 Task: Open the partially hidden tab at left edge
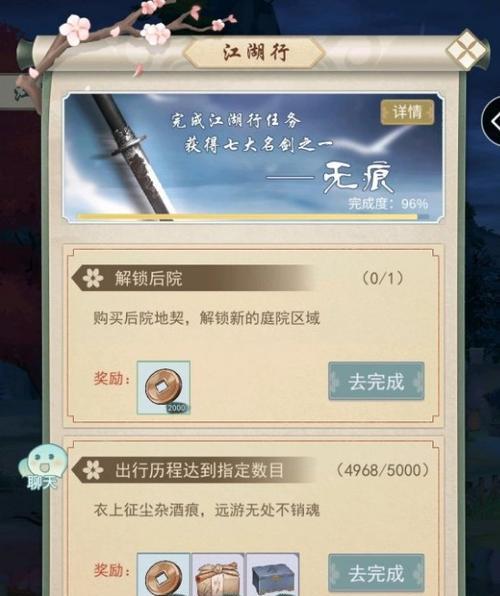pyautogui.click(x=15, y=92)
